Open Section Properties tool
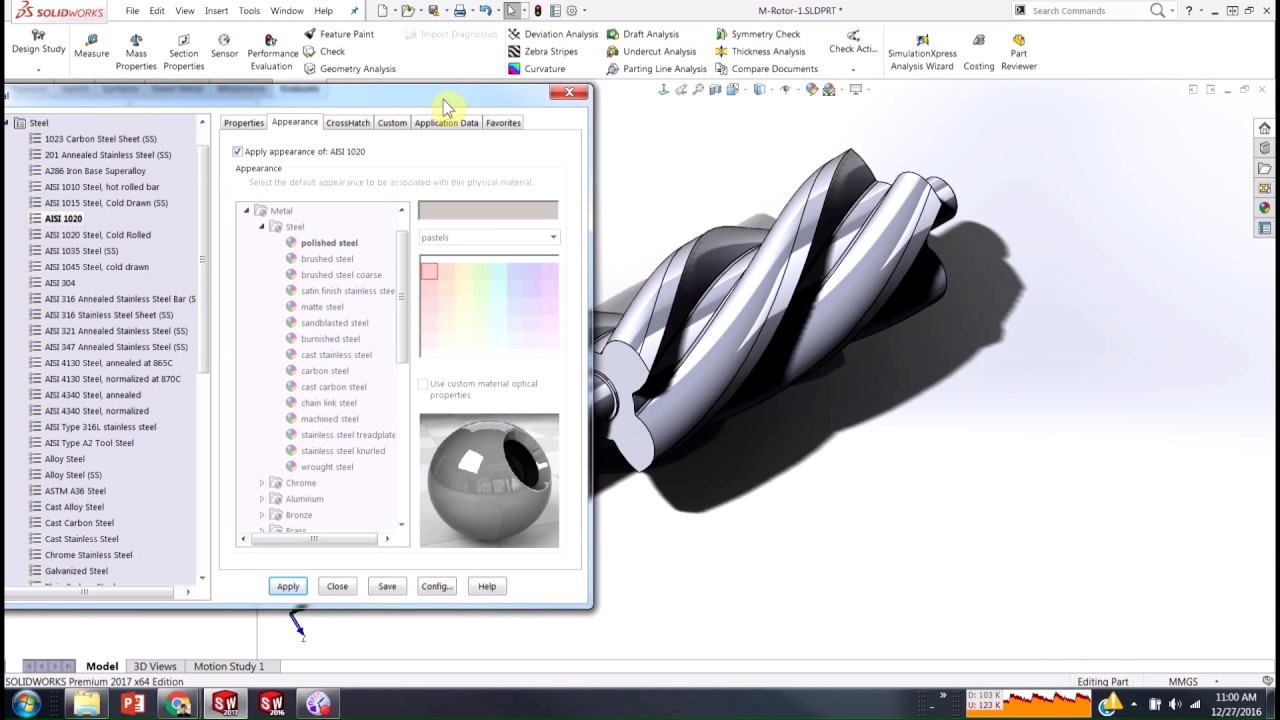This screenshot has width=1280, height=720. pos(184,52)
